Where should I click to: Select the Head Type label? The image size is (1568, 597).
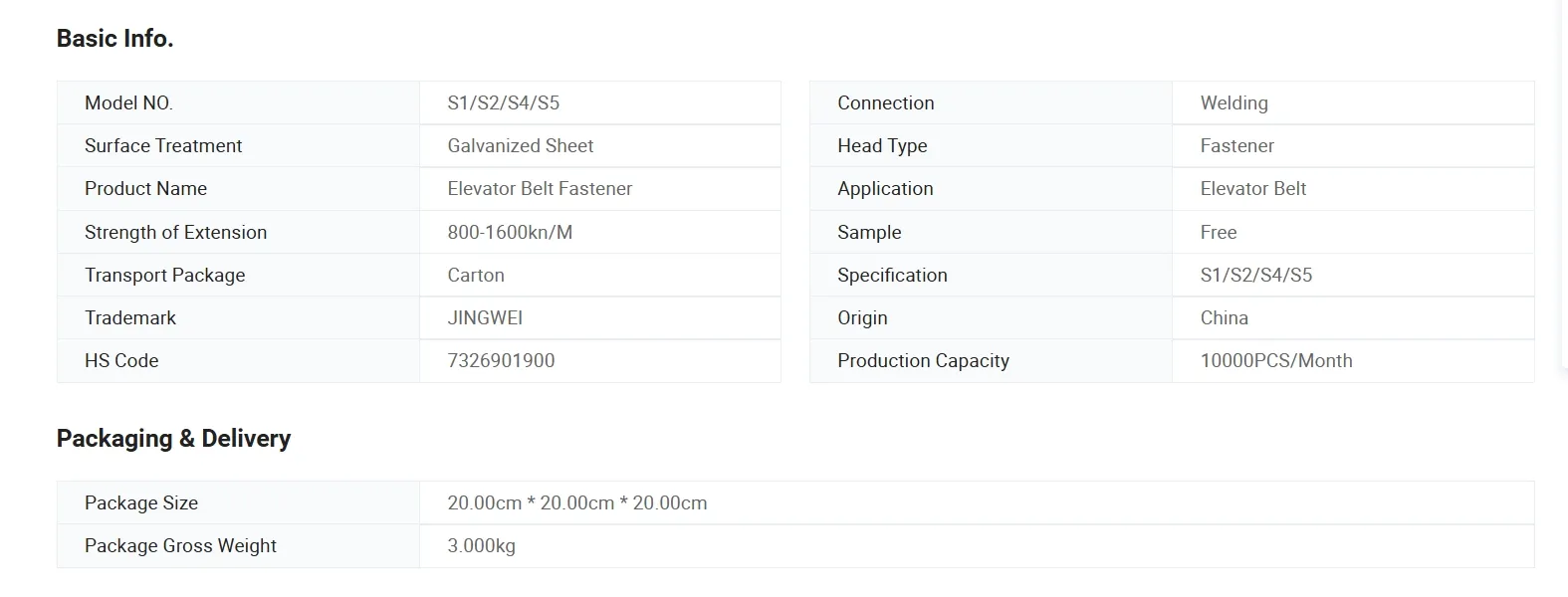click(x=882, y=146)
